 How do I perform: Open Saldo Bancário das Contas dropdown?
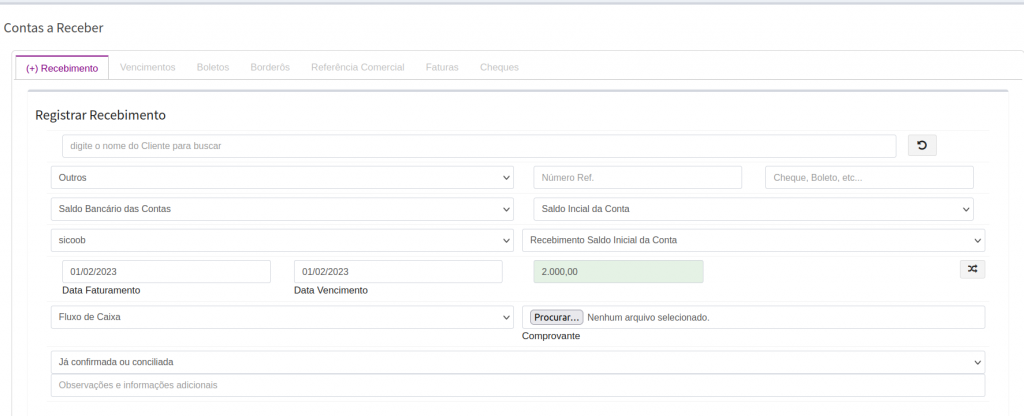coord(282,209)
